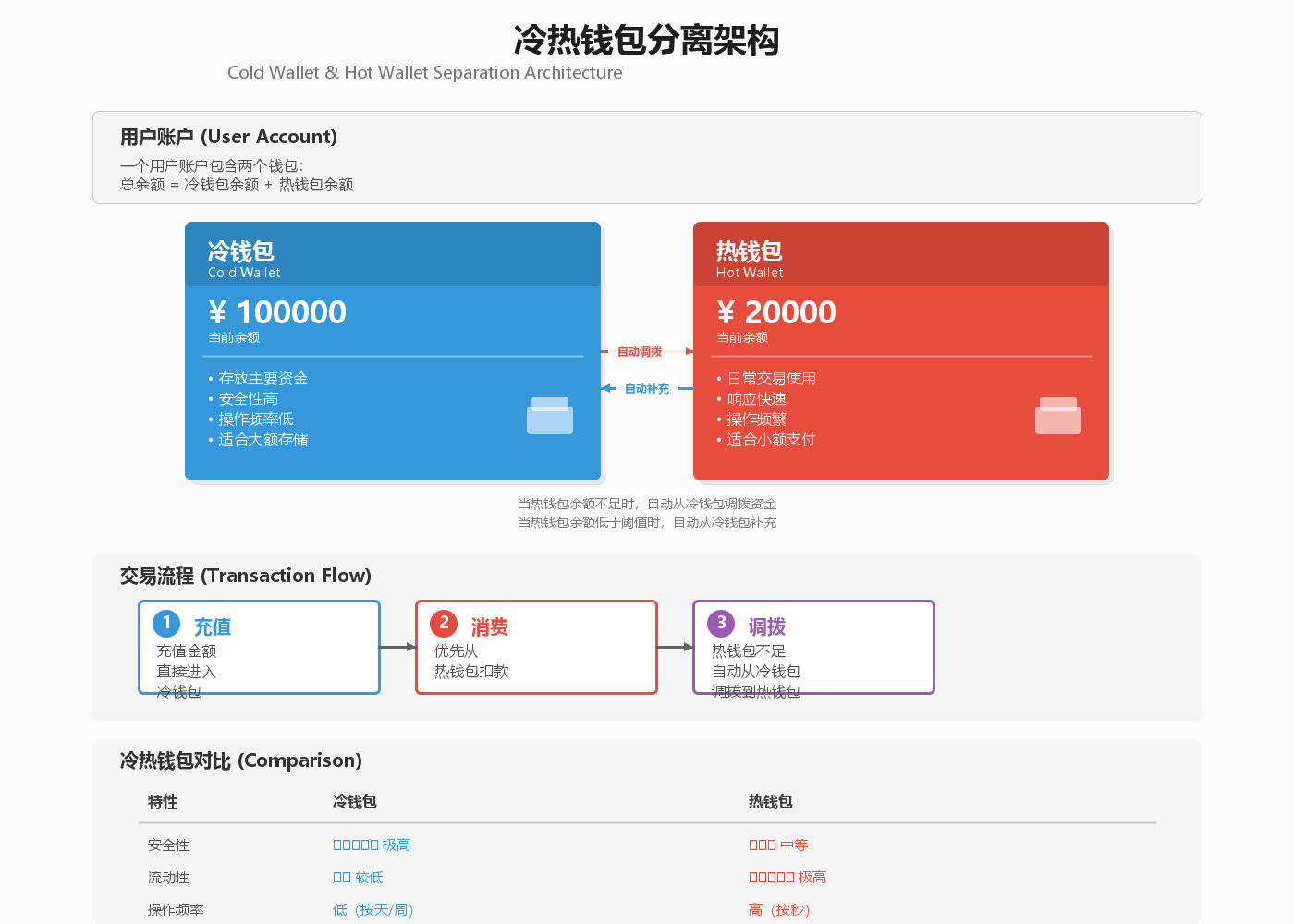The height and width of the screenshot is (924, 1294).
Task: Click the wallet icon in the Cold Wallet card
Action: [550, 416]
